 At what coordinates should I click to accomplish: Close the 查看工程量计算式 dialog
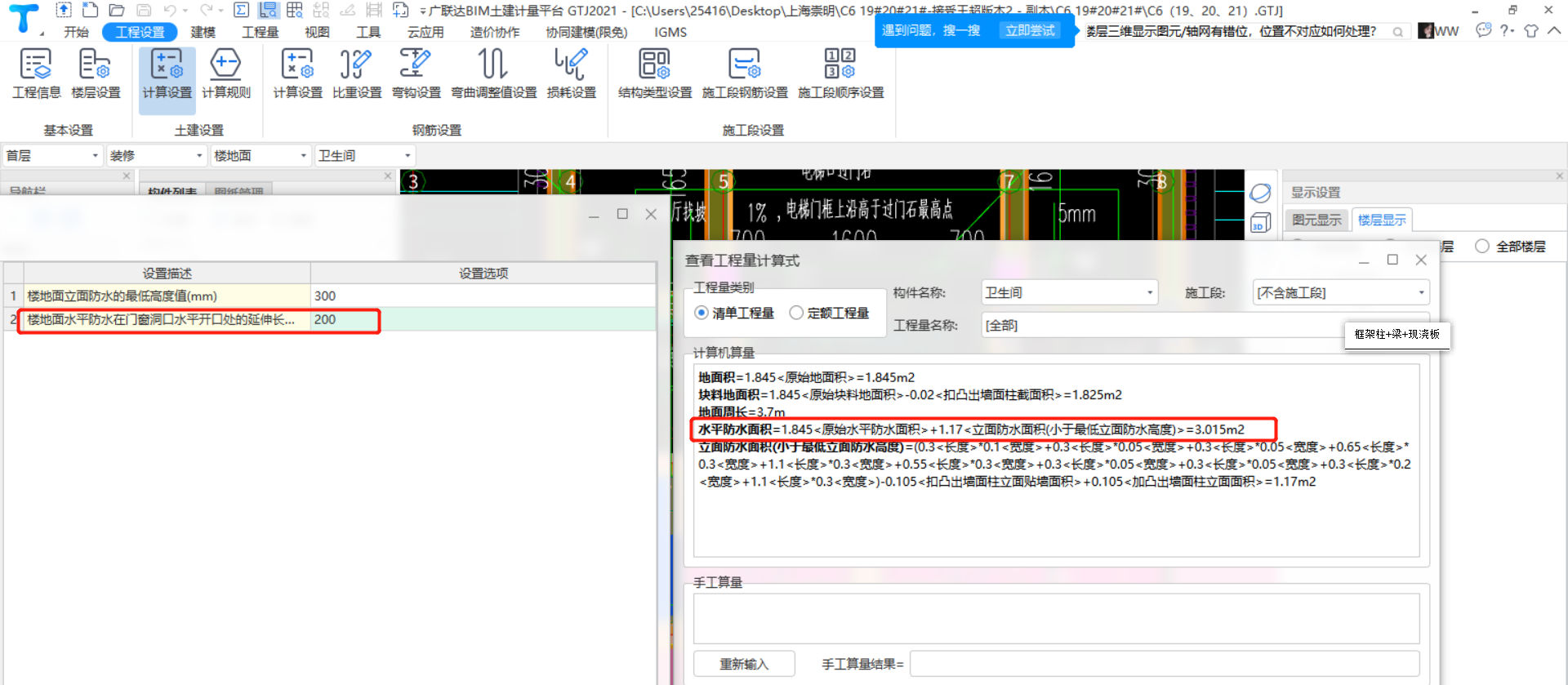(1421, 260)
